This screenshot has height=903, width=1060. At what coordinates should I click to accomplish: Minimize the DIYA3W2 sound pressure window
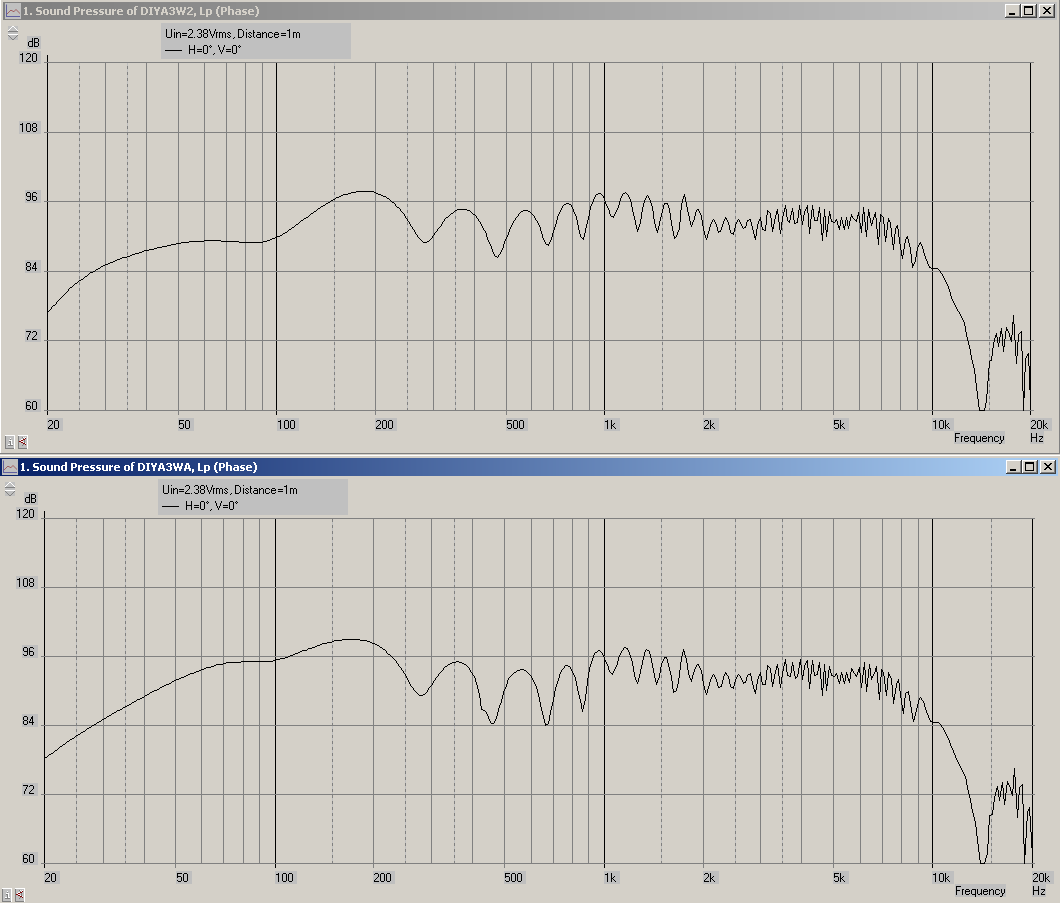(1012, 11)
